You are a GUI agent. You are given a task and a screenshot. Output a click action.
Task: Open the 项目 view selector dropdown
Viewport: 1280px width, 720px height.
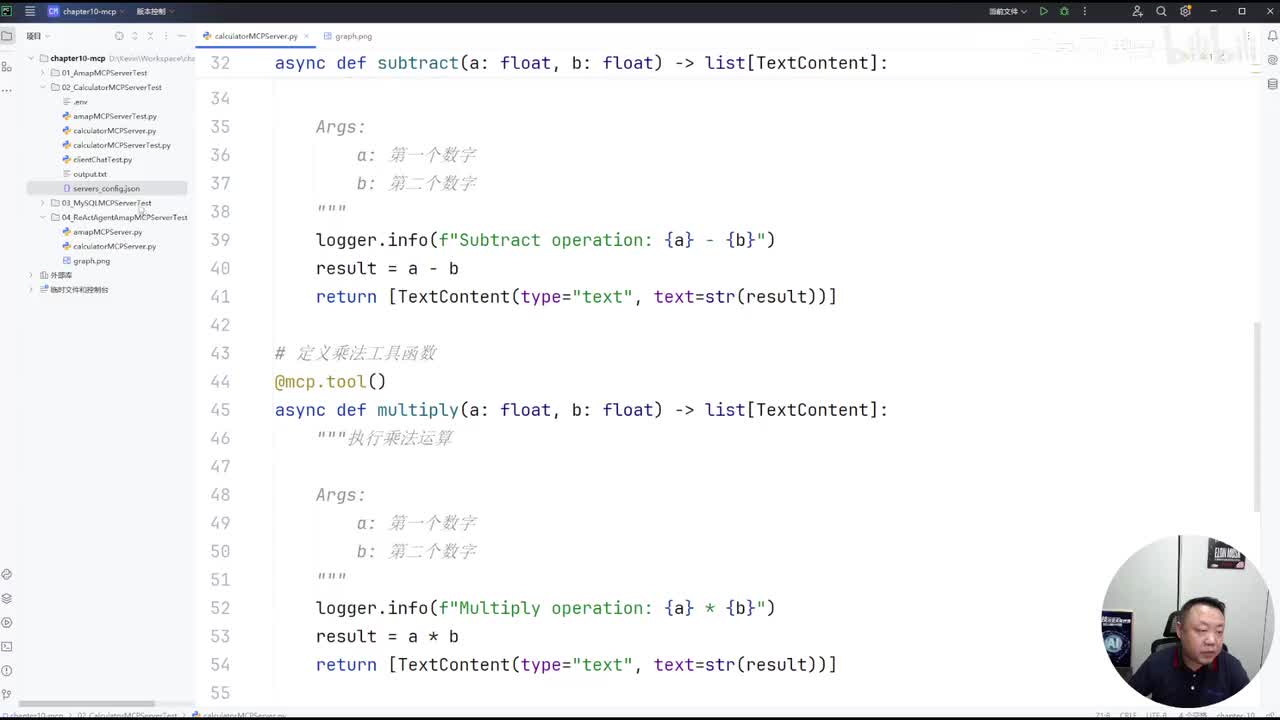pos(38,36)
